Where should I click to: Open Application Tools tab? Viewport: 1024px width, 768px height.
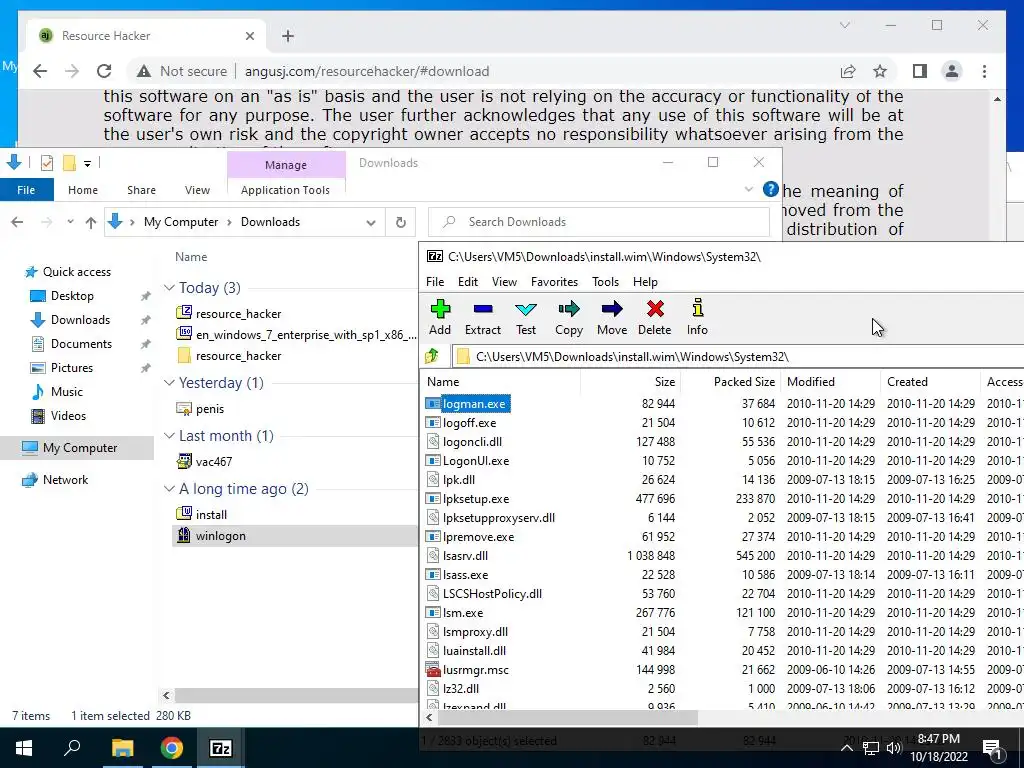point(285,190)
